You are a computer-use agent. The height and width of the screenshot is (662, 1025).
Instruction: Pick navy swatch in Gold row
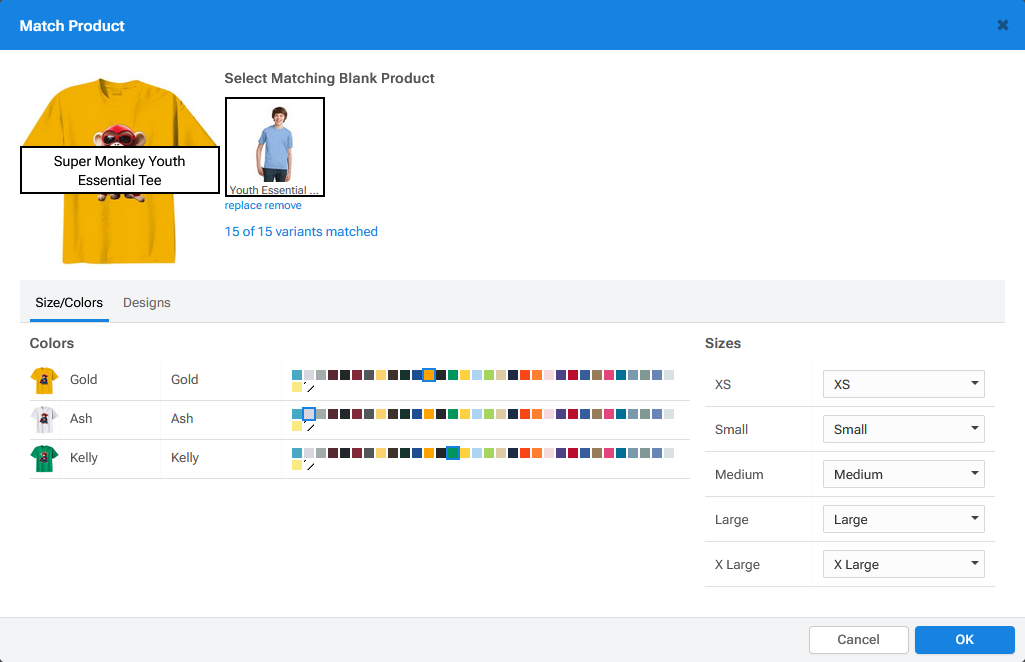[513, 375]
